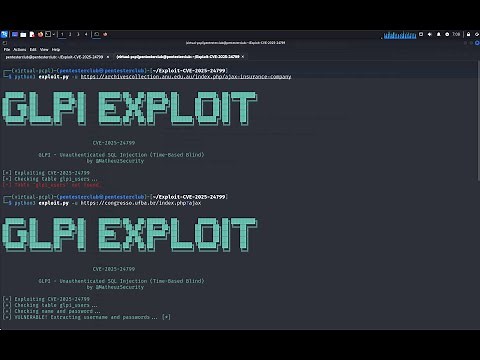Open the File menu

click(x=7, y=49)
